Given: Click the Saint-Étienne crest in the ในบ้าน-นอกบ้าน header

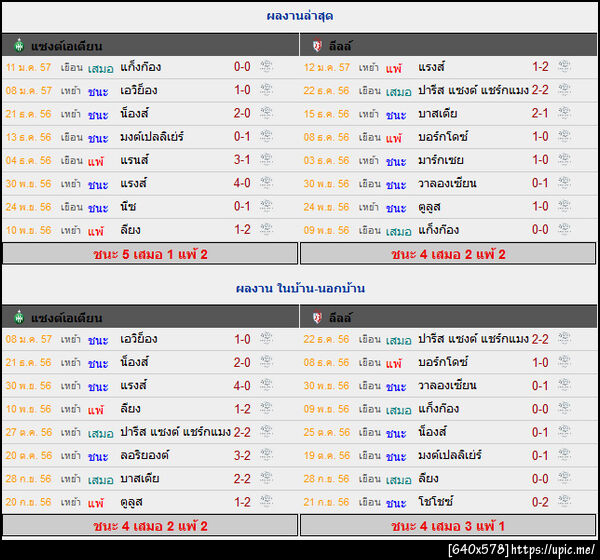Looking at the screenshot, I should 19,317.
